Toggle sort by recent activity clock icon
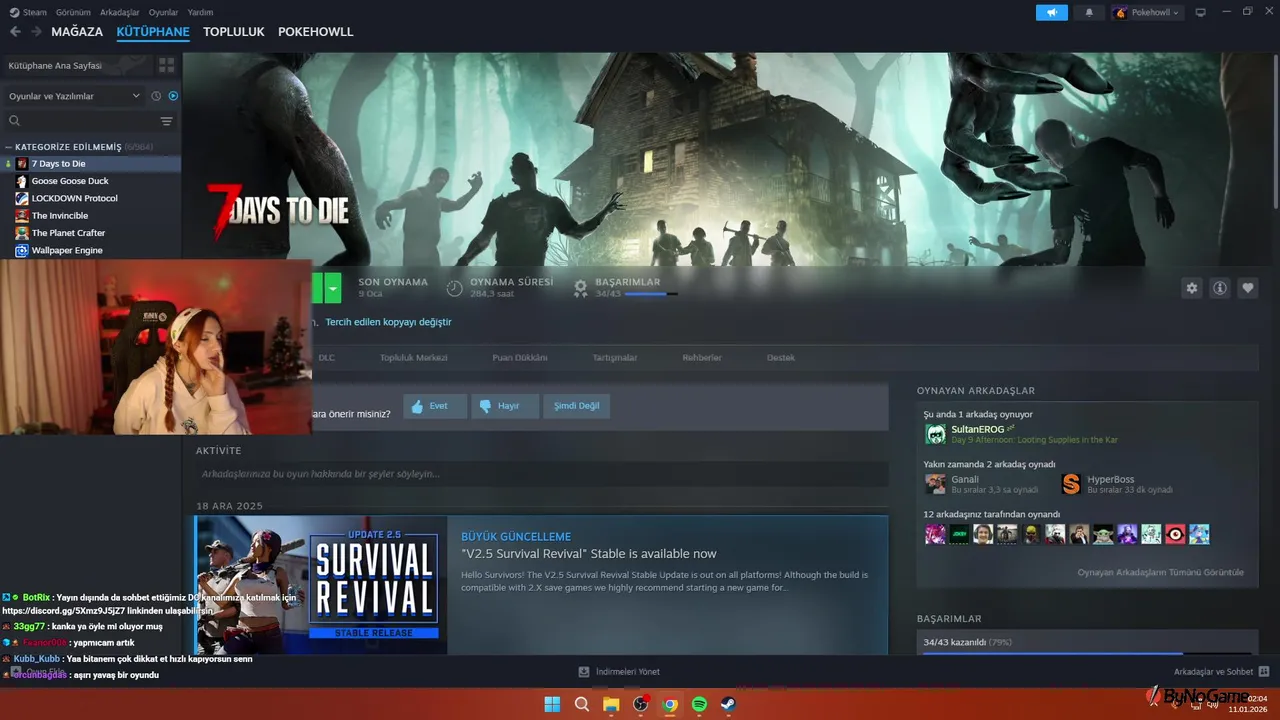 tap(156, 96)
